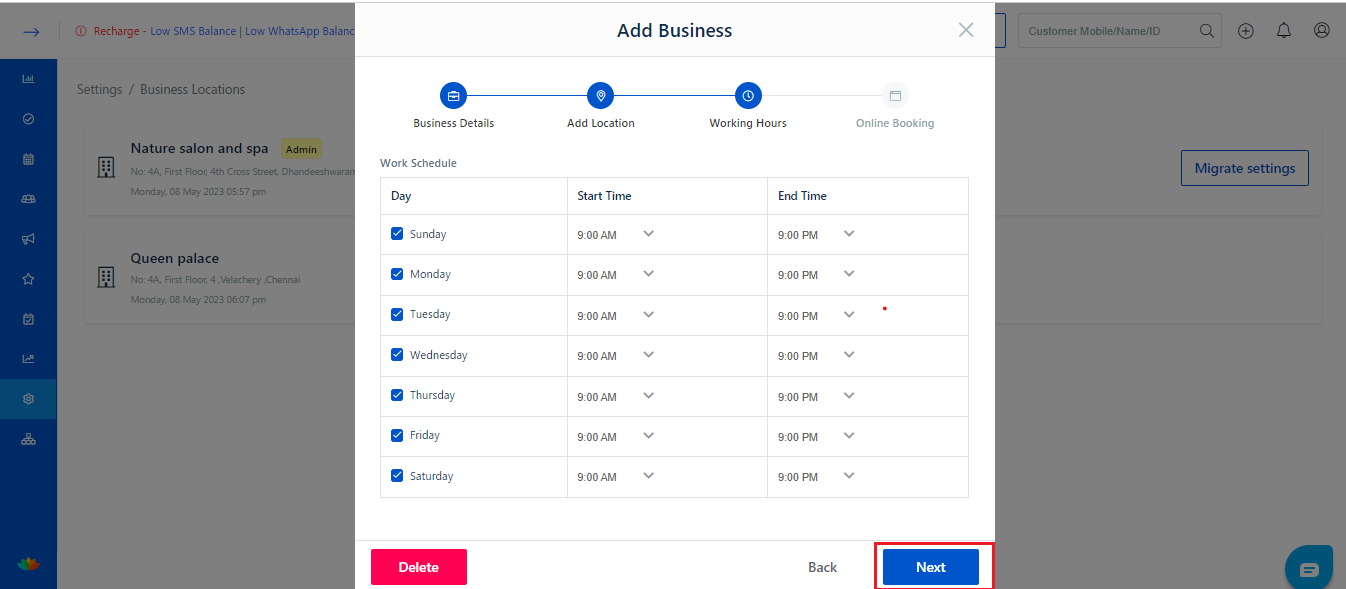Viewport: 1346px width, 589px height.
Task: Click the Settings breadcrumb link
Action: coord(99,89)
